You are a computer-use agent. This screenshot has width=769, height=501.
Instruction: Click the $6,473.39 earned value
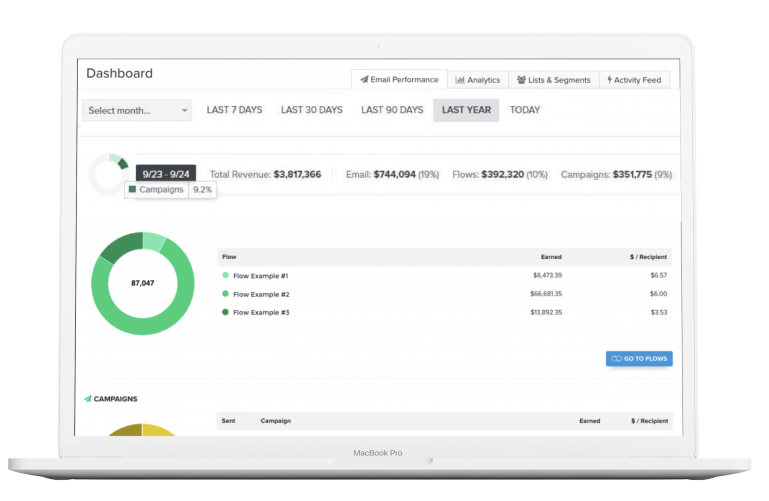tap(547, 276)
